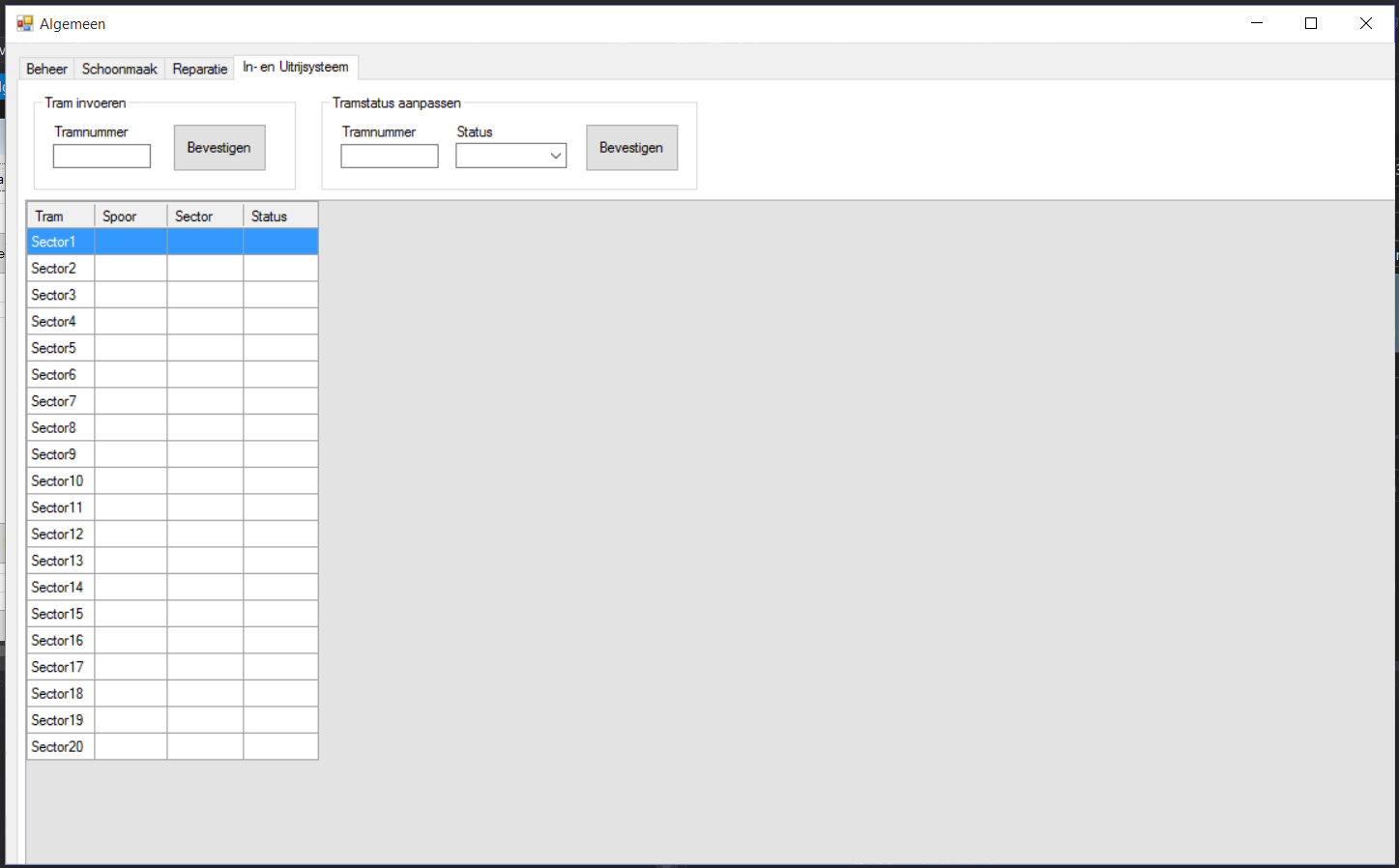1399x868 pixels.
Task: Click the Sector column header
Action: (204, 216)
